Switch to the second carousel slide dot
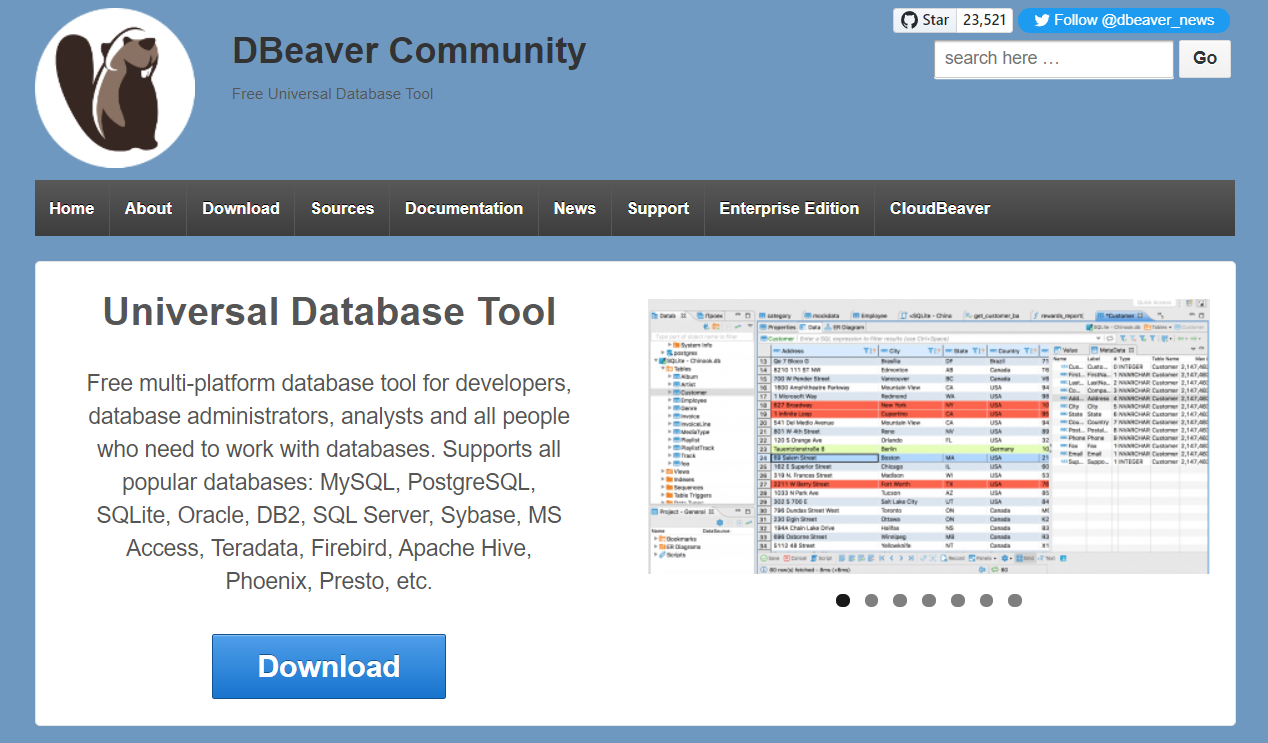This screenshot has width=1268, height=743. 871,600
